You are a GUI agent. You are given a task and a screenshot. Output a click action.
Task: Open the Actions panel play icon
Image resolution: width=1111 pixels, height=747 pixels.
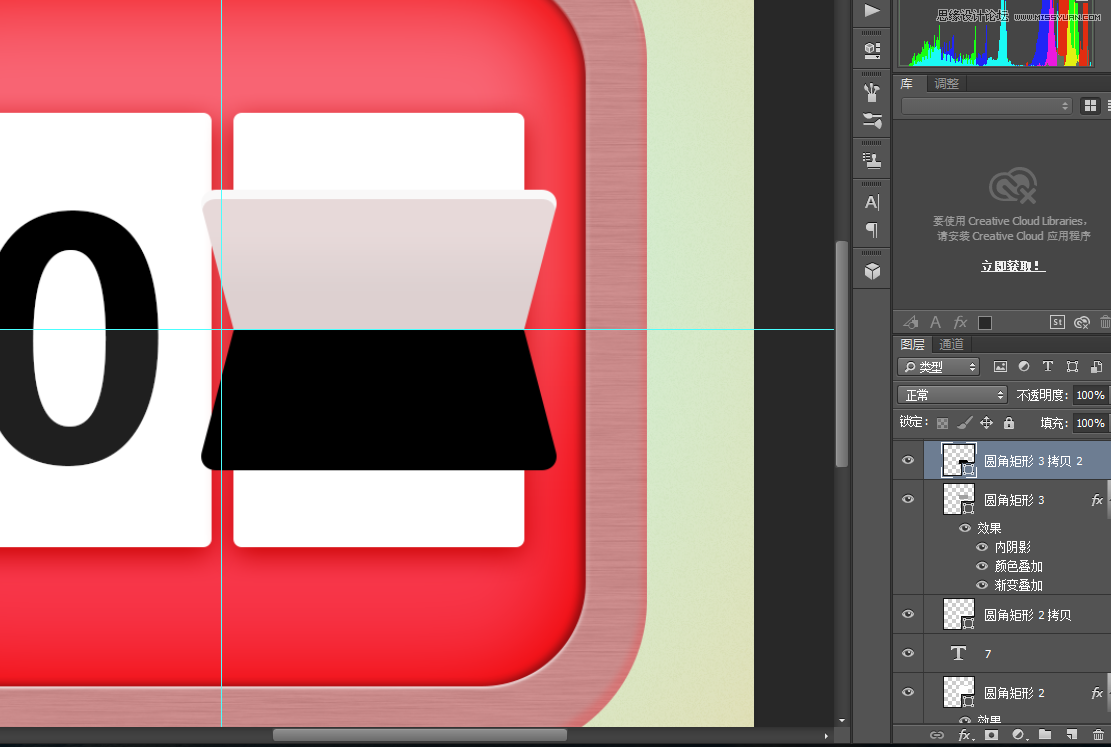tap(872, 10)
